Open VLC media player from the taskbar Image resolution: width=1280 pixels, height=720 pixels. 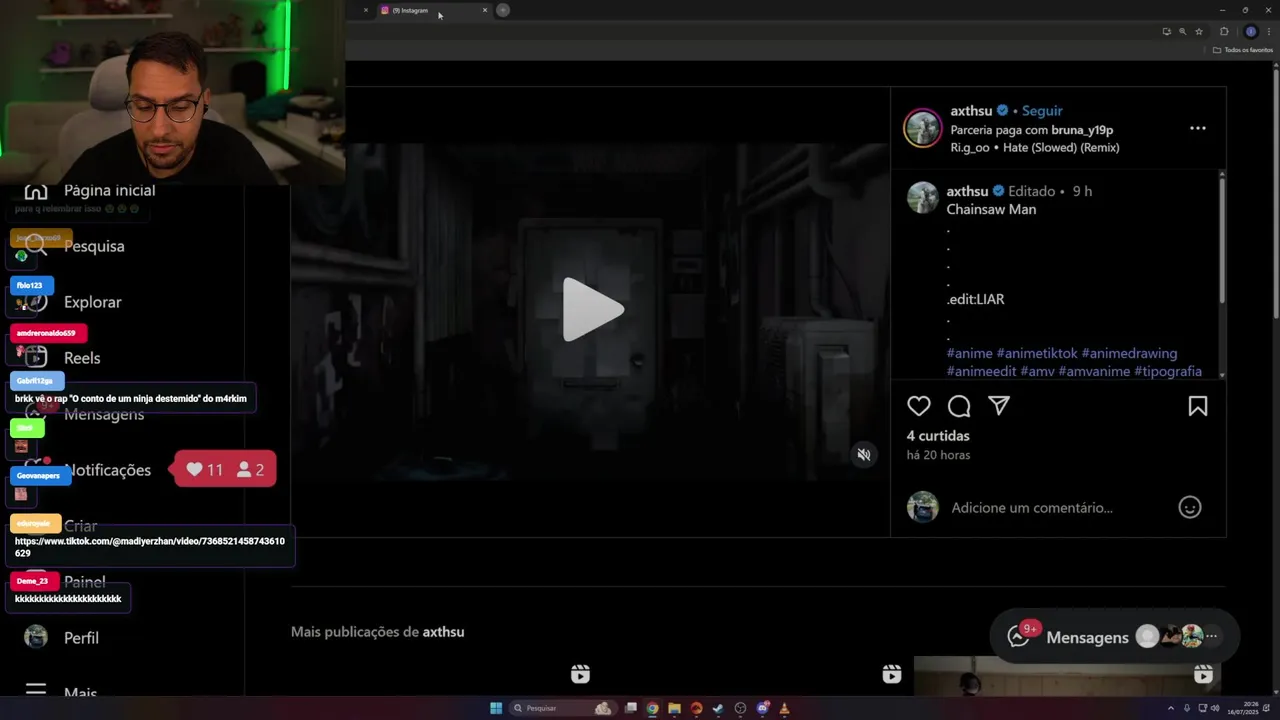(x=784, y=708)
